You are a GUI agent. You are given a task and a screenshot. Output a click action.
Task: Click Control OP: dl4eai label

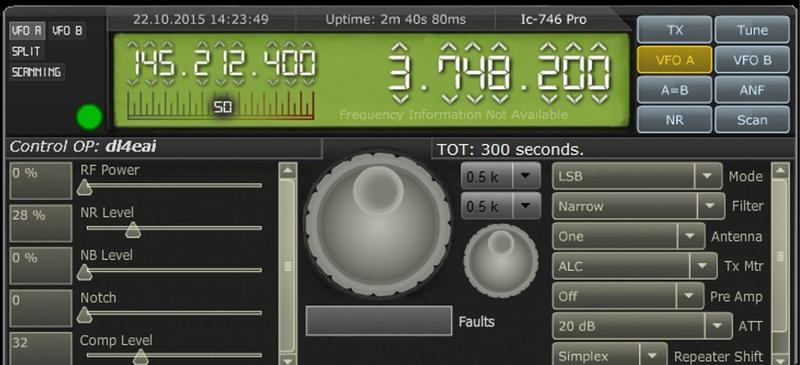[83, 147]
